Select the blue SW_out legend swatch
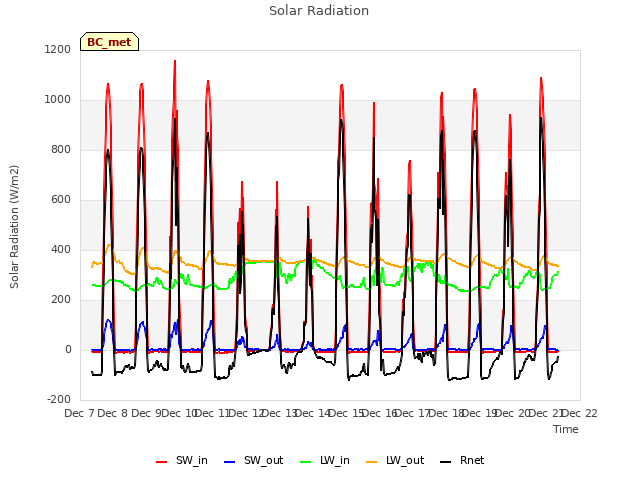640x480 pixels. coord(230,462)
